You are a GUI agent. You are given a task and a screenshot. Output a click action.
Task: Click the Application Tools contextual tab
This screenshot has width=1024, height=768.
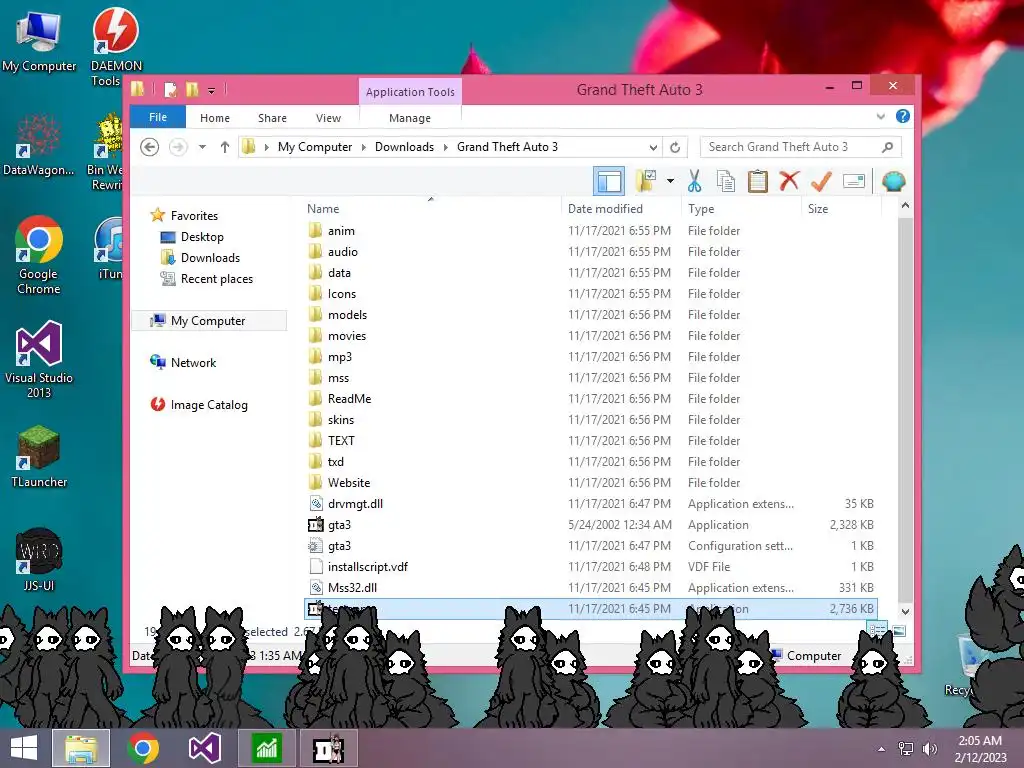click(x=410, y=92)
